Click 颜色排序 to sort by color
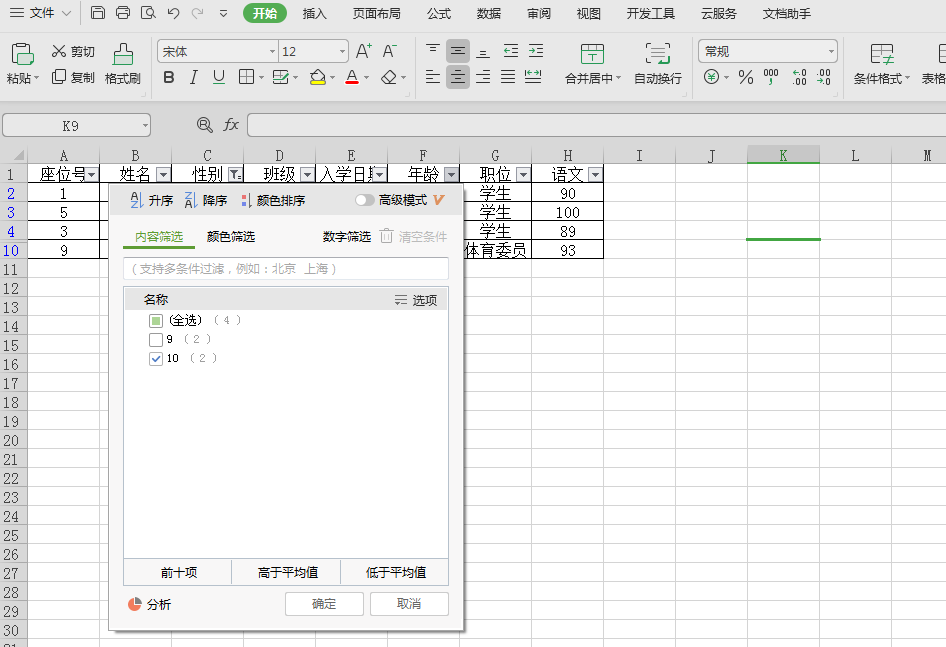 (x=273, y=200)
